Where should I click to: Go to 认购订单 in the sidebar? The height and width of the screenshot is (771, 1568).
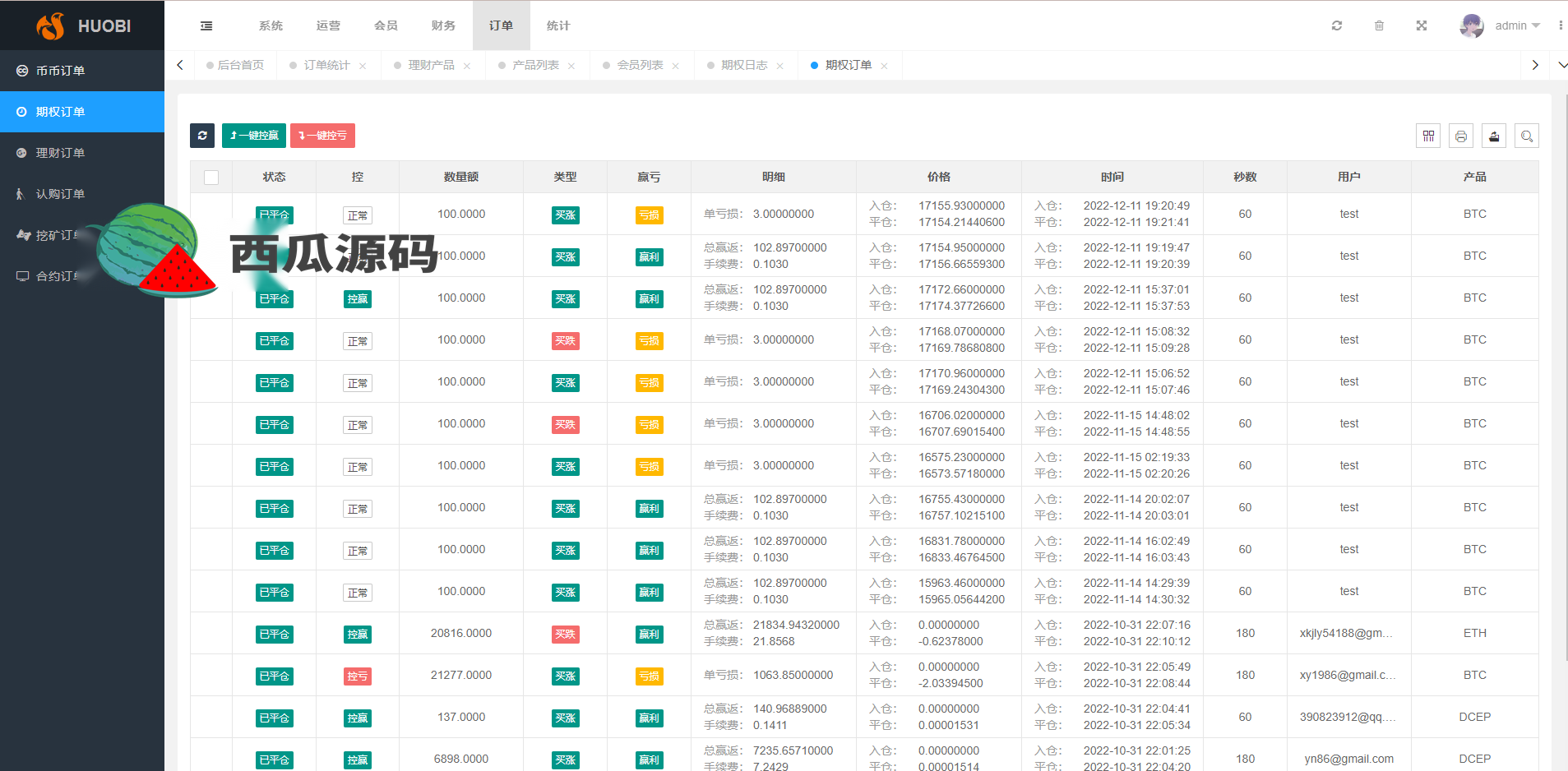pos(82,194)
